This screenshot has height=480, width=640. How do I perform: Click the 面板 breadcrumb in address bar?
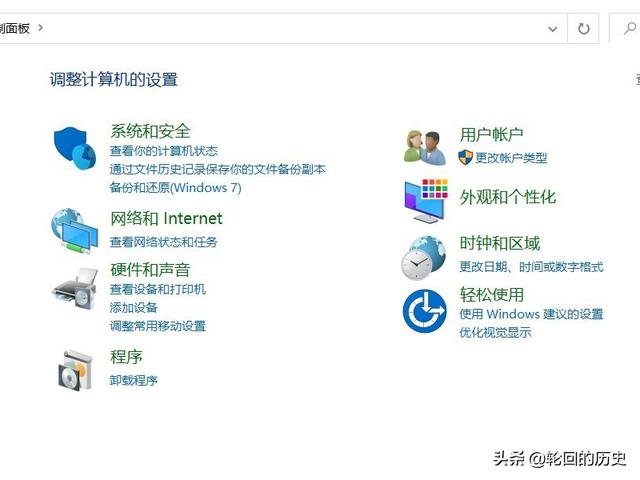click(x=15, y=28)
